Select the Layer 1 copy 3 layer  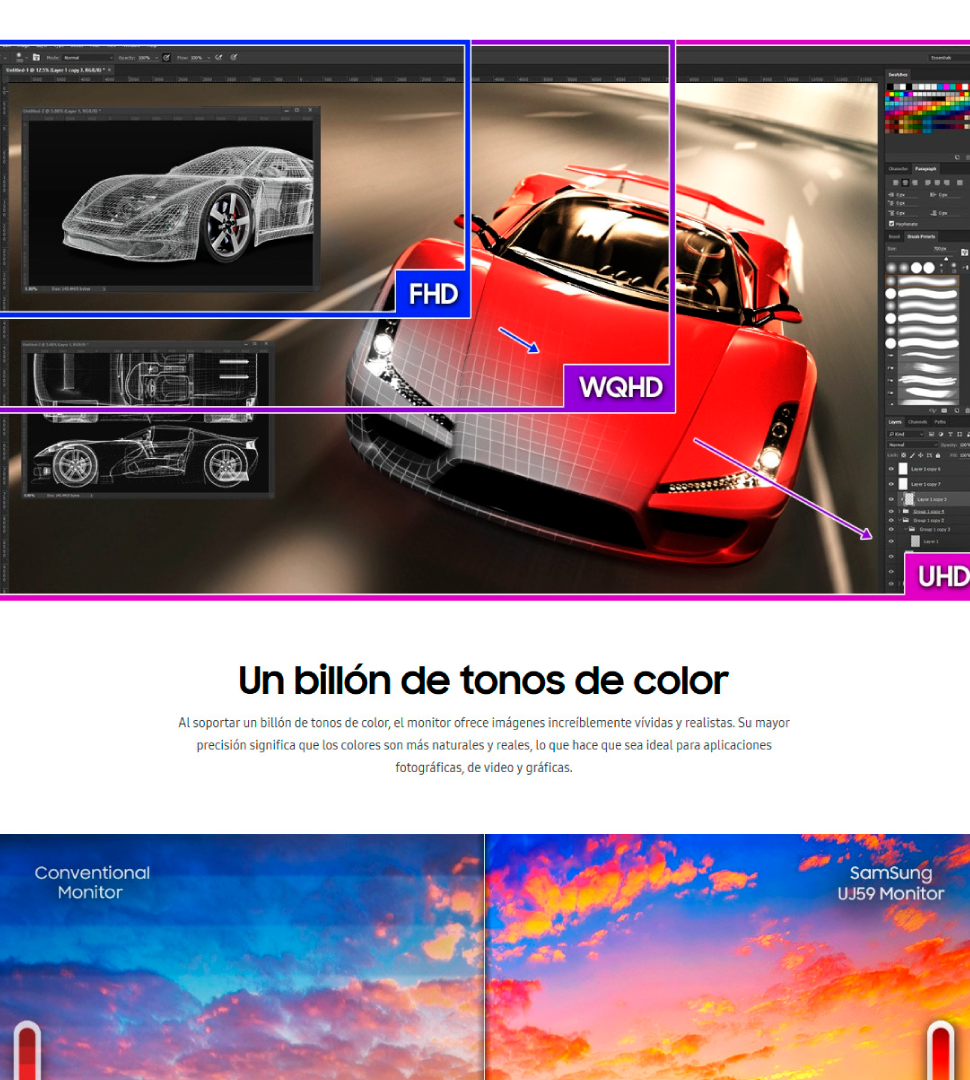[931, 498]
